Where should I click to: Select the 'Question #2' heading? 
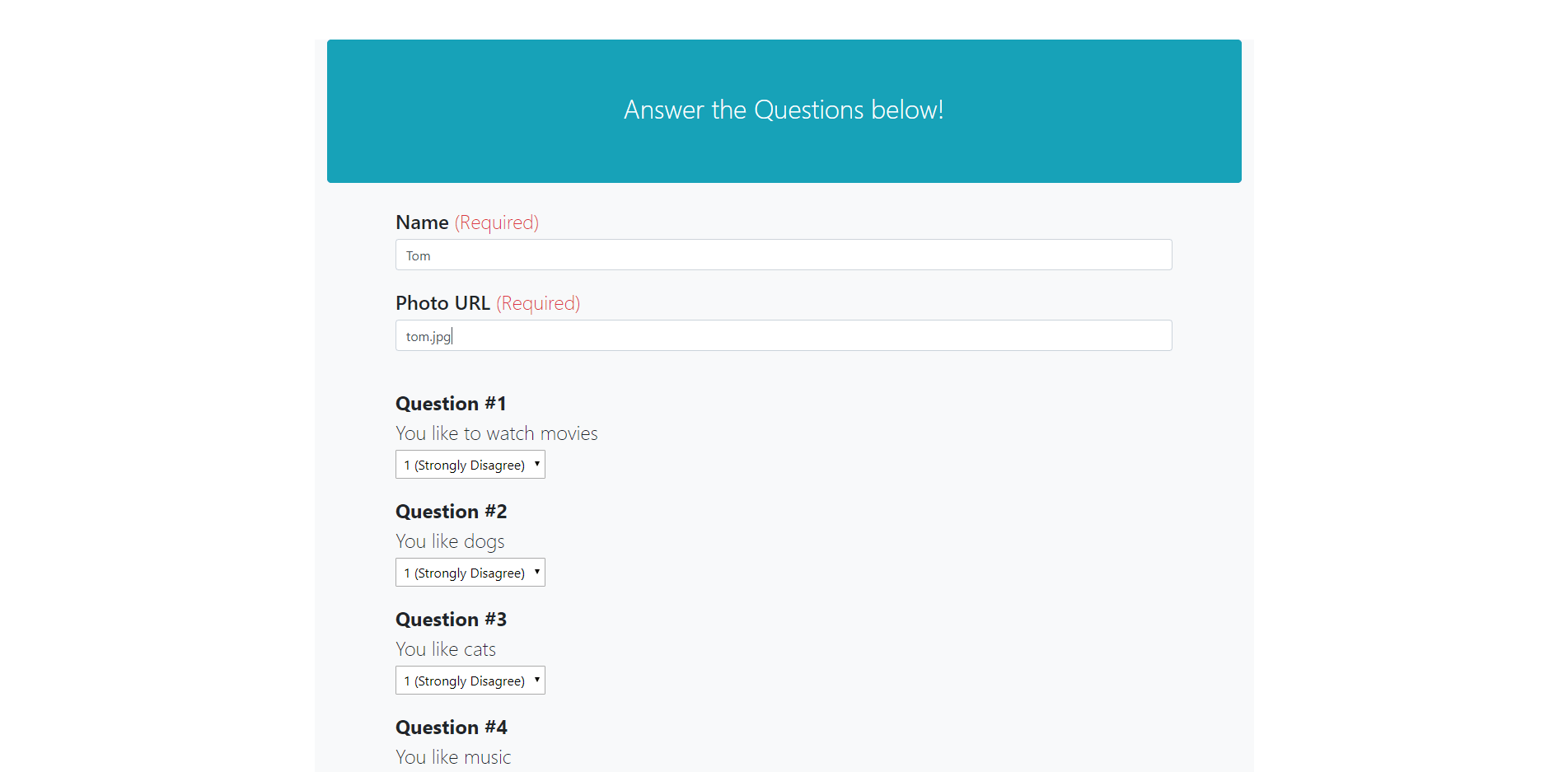(x=451, y=512)
